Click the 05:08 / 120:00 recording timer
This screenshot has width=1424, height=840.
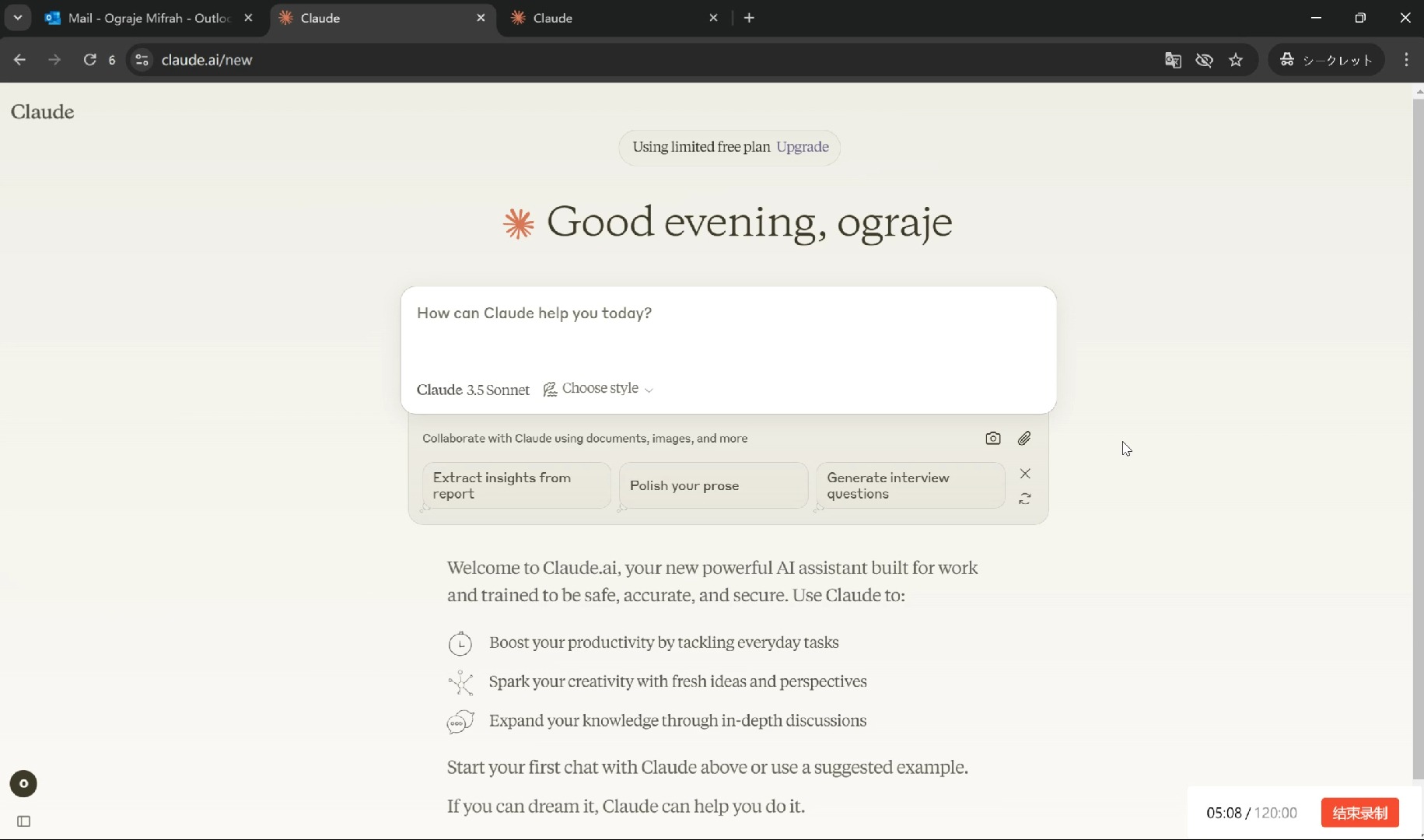pos(1251,813)
